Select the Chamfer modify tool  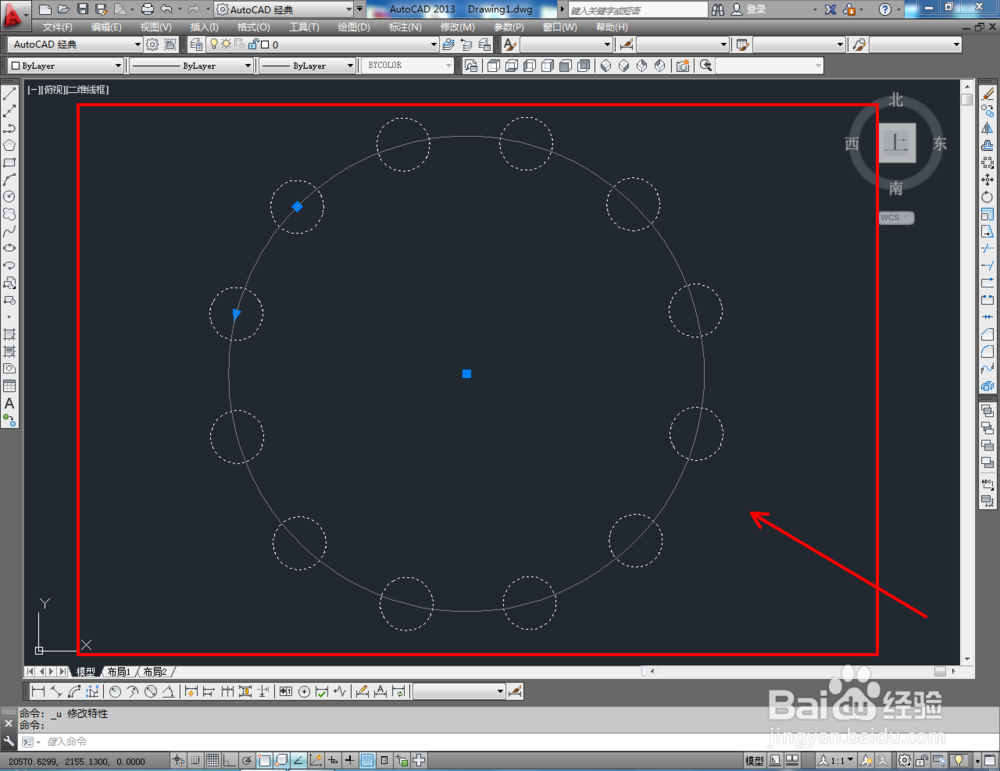point(987,334)
